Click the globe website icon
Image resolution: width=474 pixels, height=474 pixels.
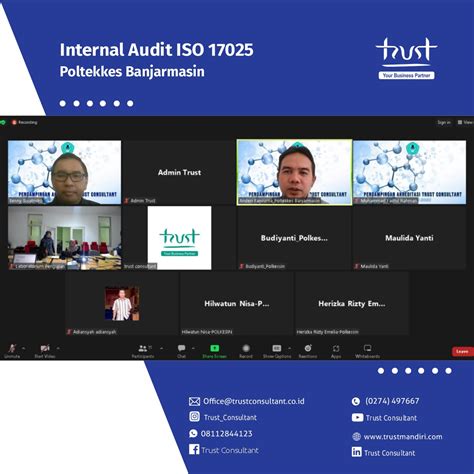[x=357, y=436]
